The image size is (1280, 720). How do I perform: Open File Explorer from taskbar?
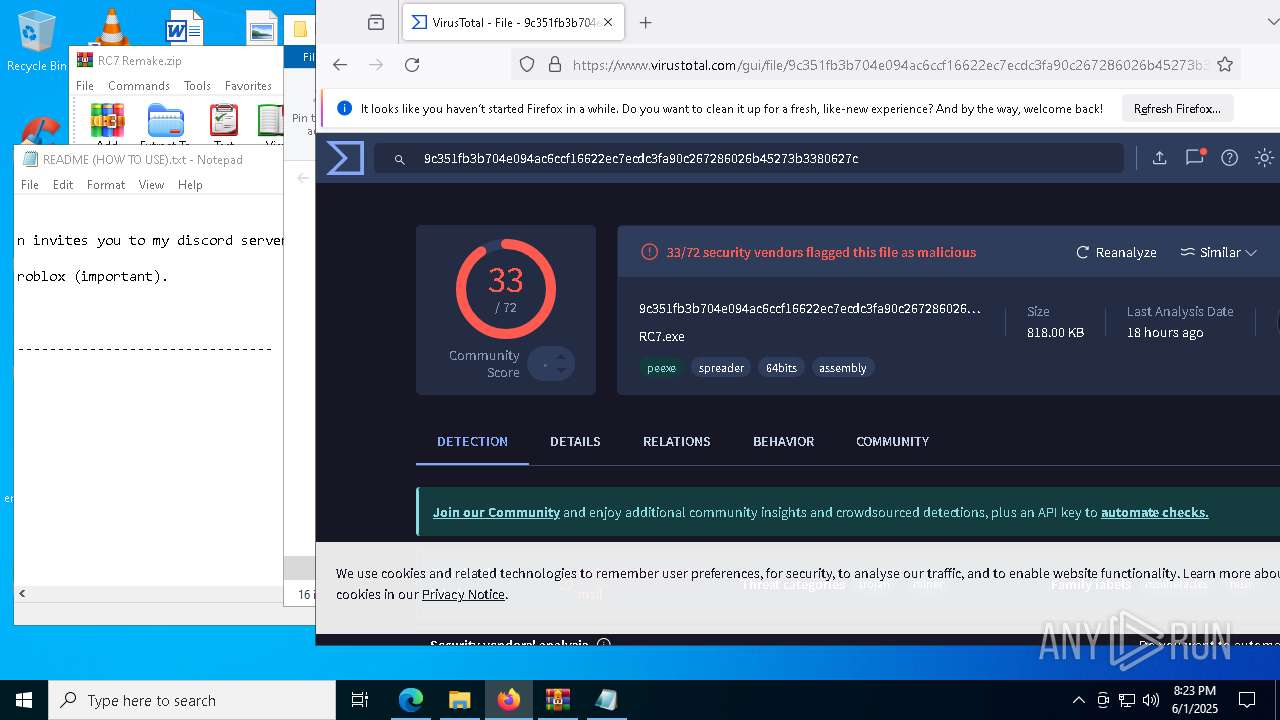click(x=459, y=700)
